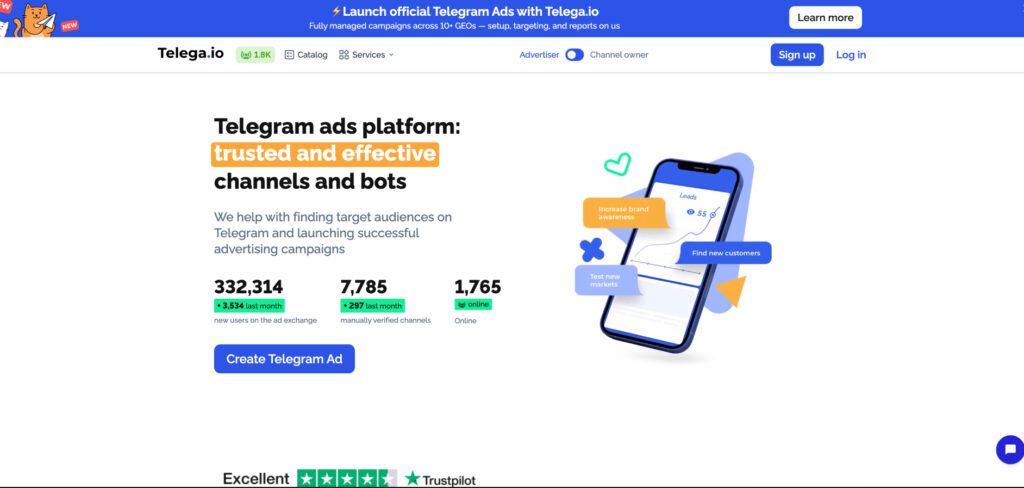Click the 297 last month badge

click(372, 306)
